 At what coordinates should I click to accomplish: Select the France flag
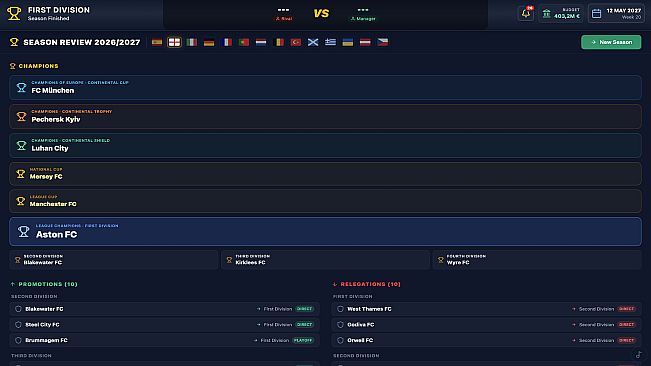[227, 42]
